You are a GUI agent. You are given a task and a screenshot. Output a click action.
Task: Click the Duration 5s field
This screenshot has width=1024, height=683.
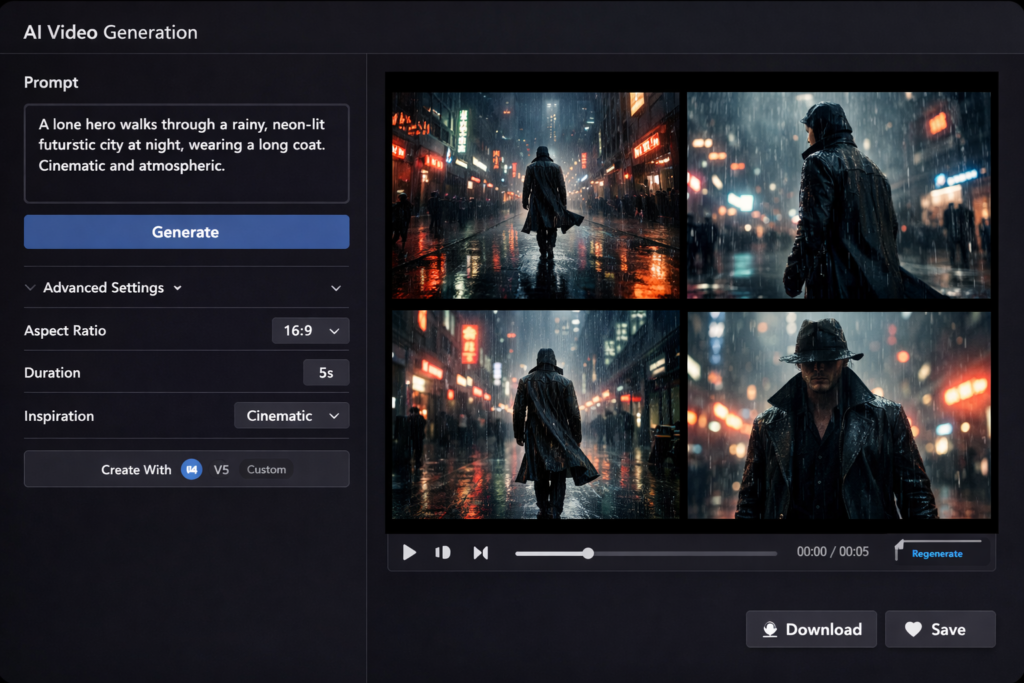tap(326, 372)
